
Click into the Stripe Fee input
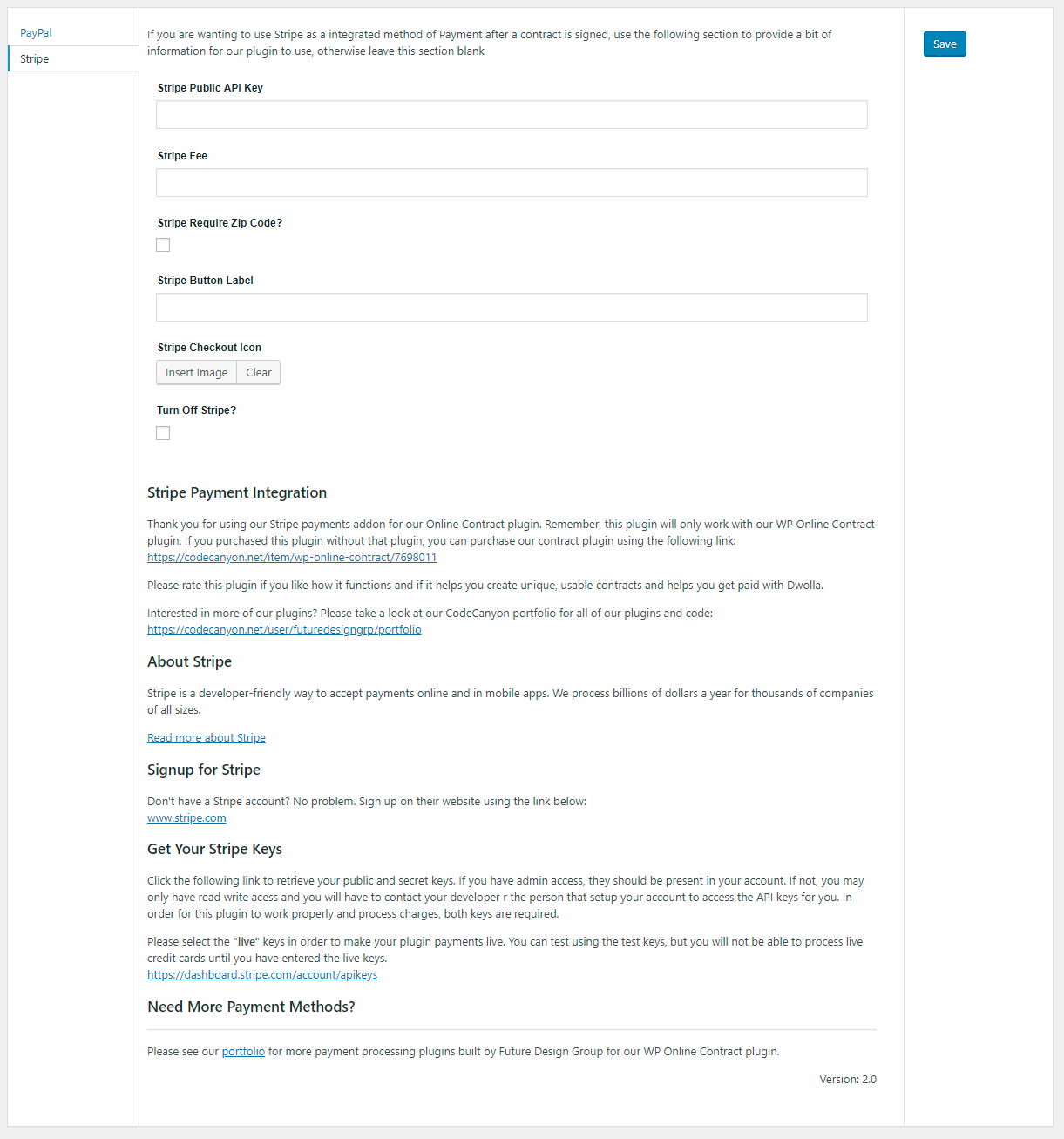[x=512, y=183]
